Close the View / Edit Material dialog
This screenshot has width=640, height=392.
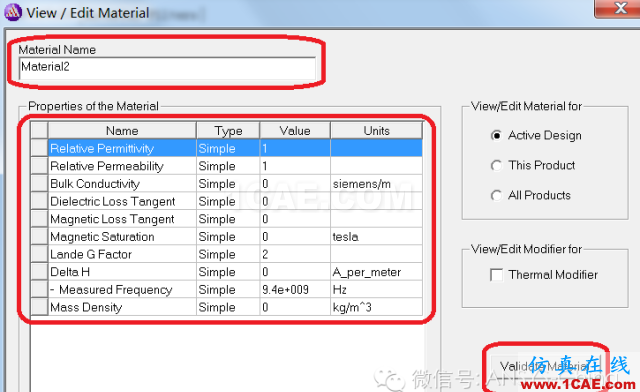pyautogui.click(x=619, y=8)
